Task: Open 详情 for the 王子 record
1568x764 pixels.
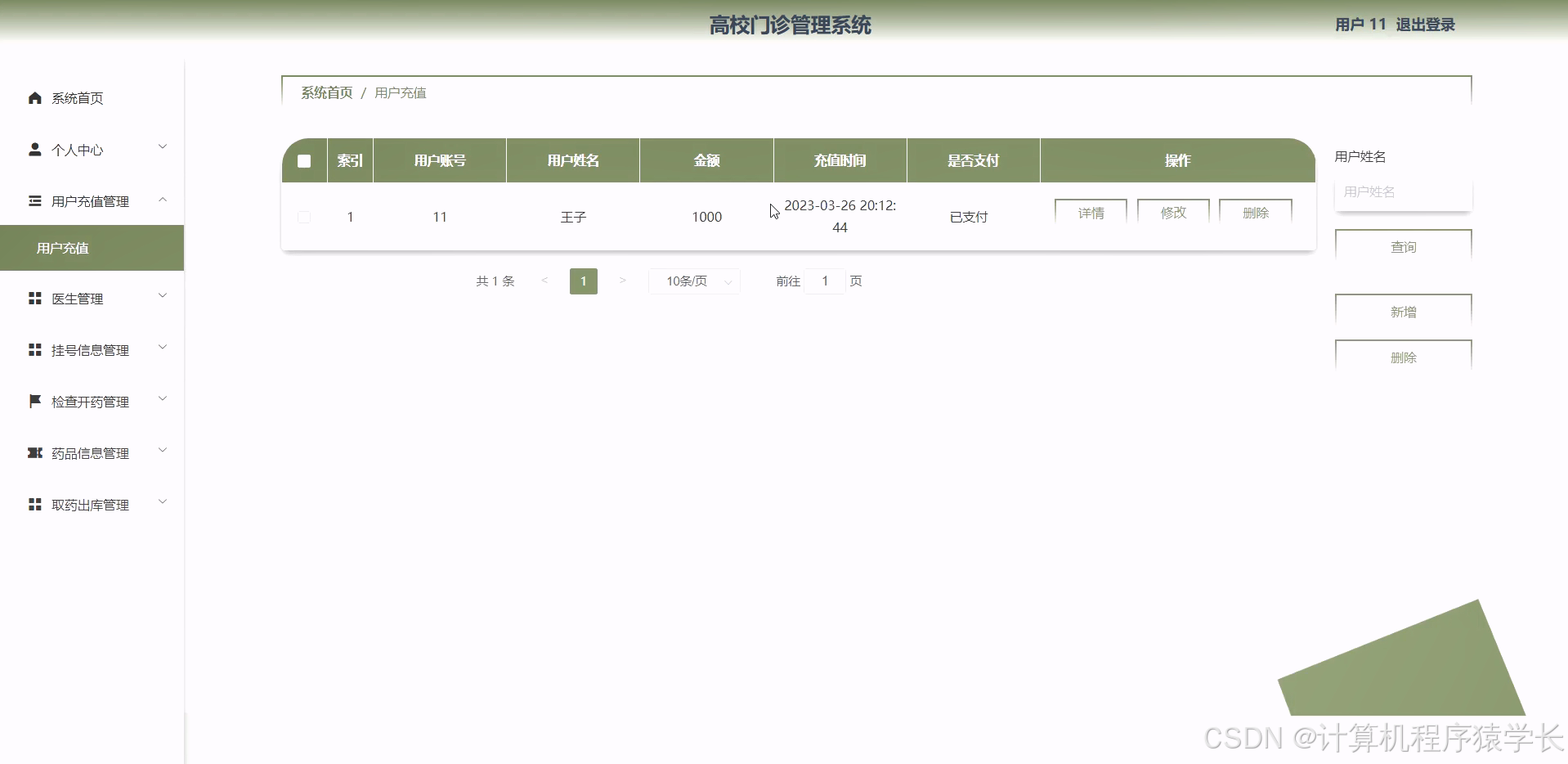Action: coord(1091,212)
